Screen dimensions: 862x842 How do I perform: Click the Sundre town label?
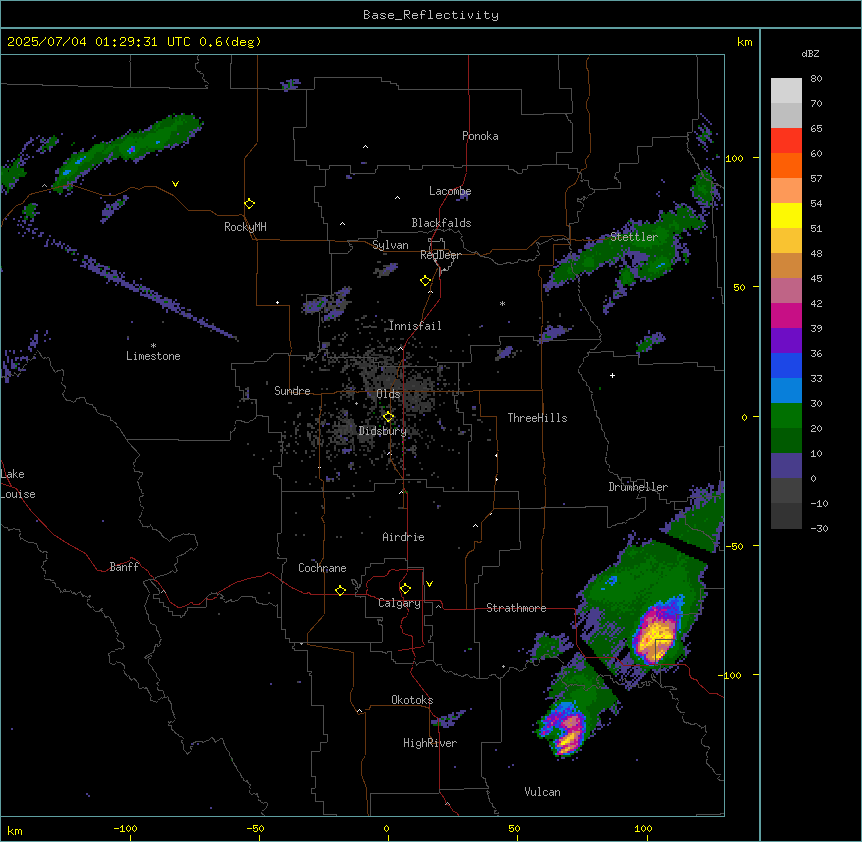(292, 391)
